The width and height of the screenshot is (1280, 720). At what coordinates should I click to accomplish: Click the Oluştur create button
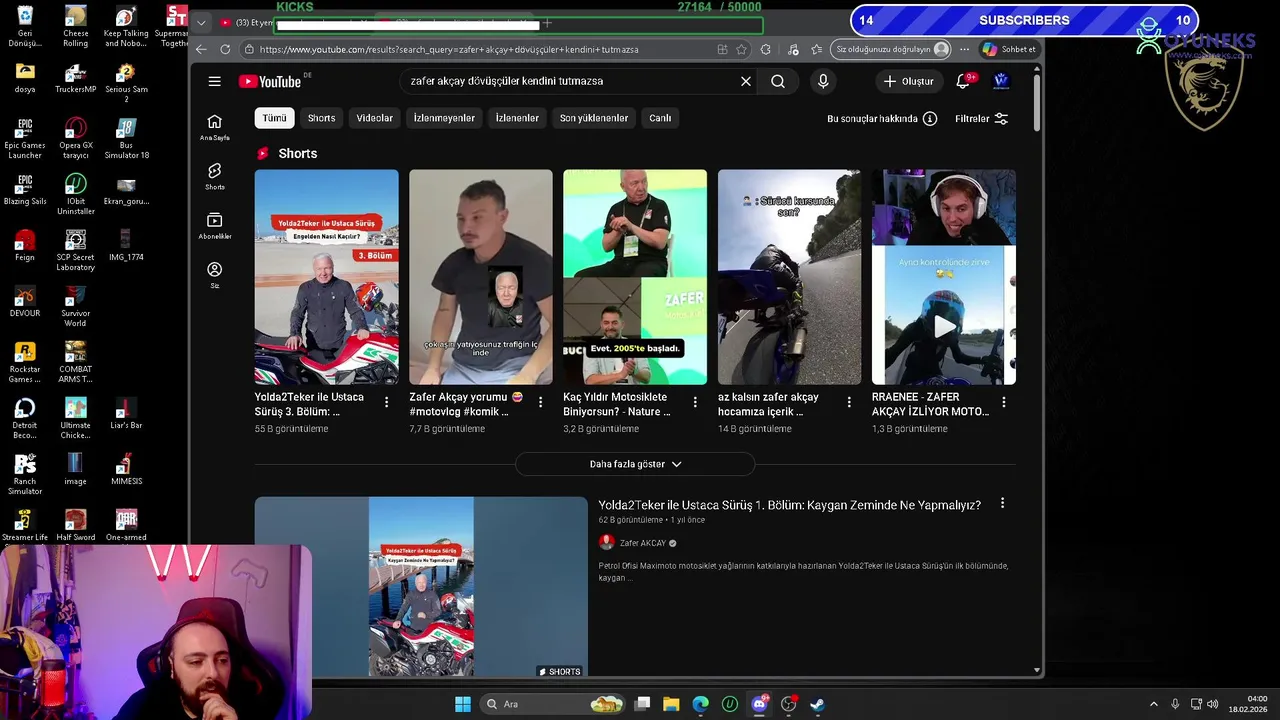point(908,81)
